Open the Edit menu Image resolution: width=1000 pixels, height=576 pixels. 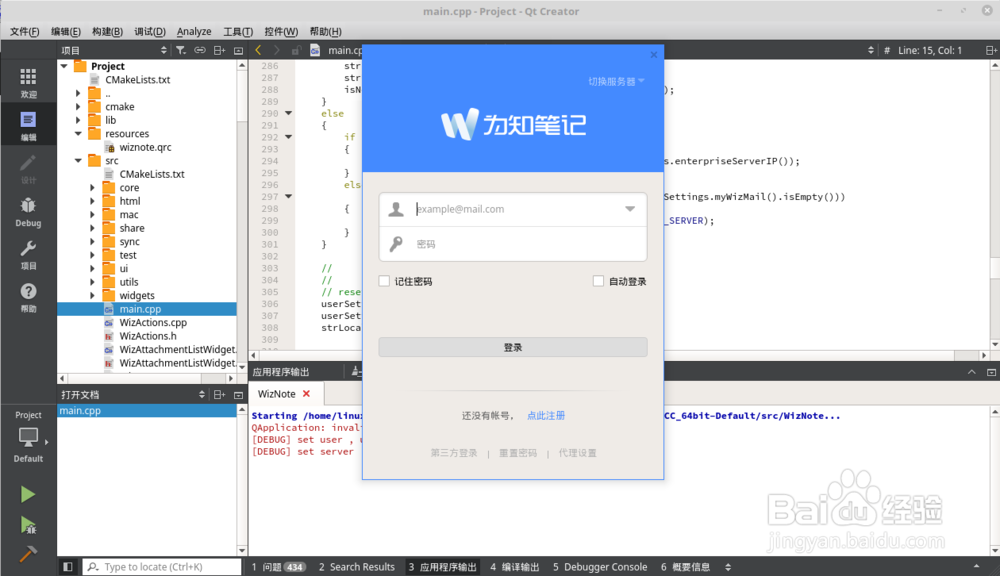(66, 31)
